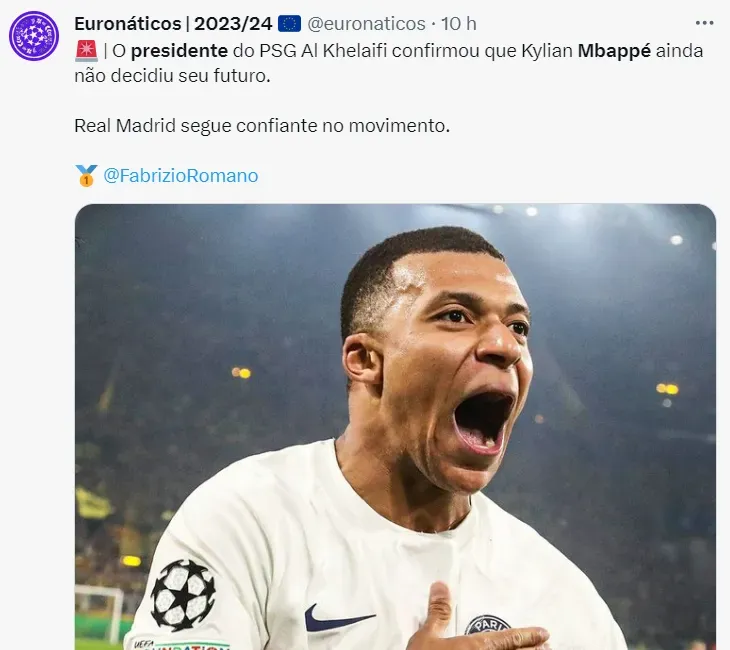Screen dimensions: 730x650
Task: Click the red siren emoji
Action: point(86,51)
